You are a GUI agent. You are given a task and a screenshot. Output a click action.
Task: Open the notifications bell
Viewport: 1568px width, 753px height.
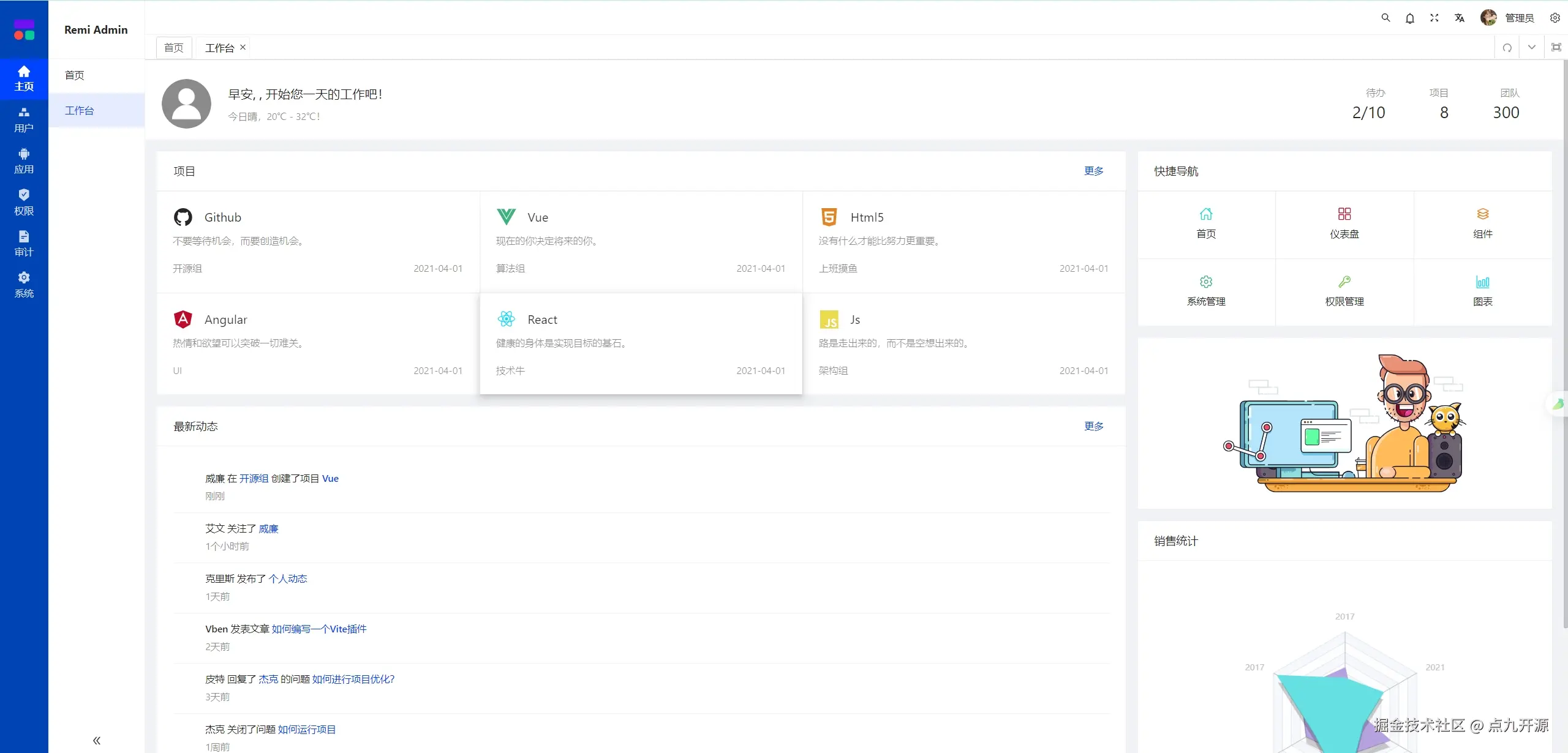[x=1410, y=18]
